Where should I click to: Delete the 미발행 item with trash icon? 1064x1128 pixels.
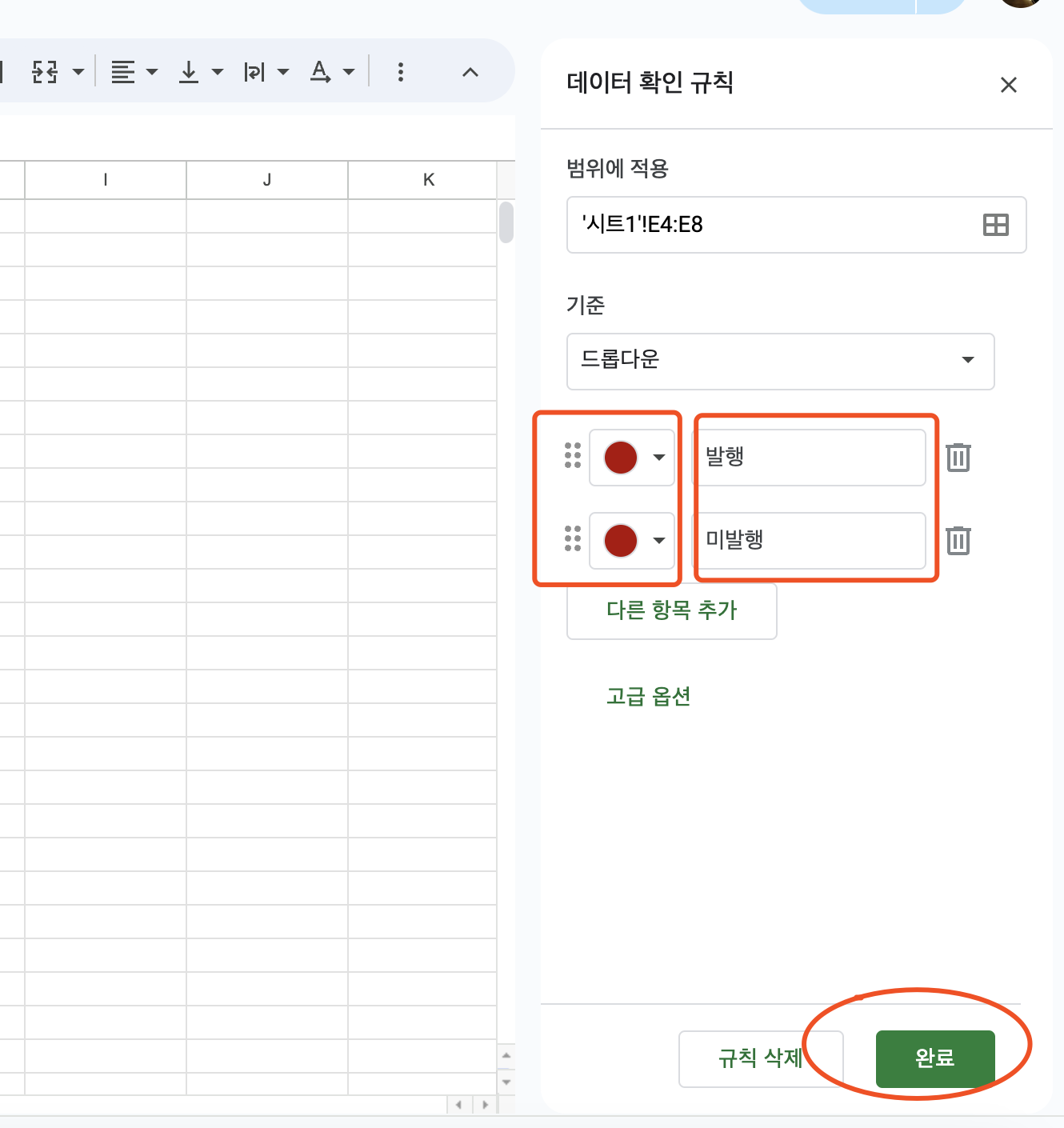click(957, 541)
